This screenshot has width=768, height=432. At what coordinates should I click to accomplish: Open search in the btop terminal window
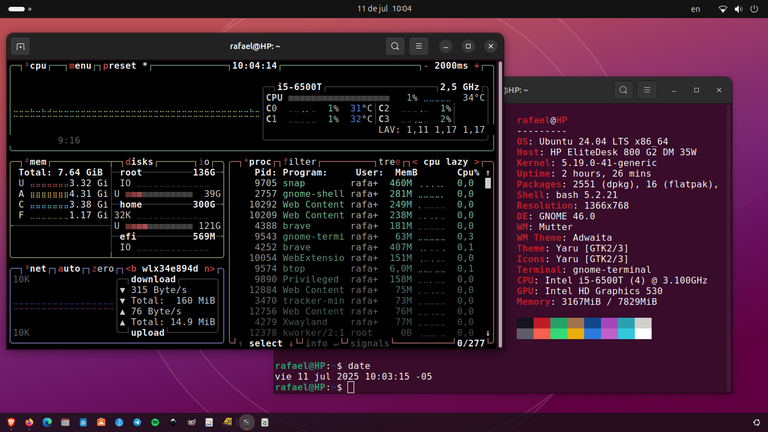coord(395,46)
